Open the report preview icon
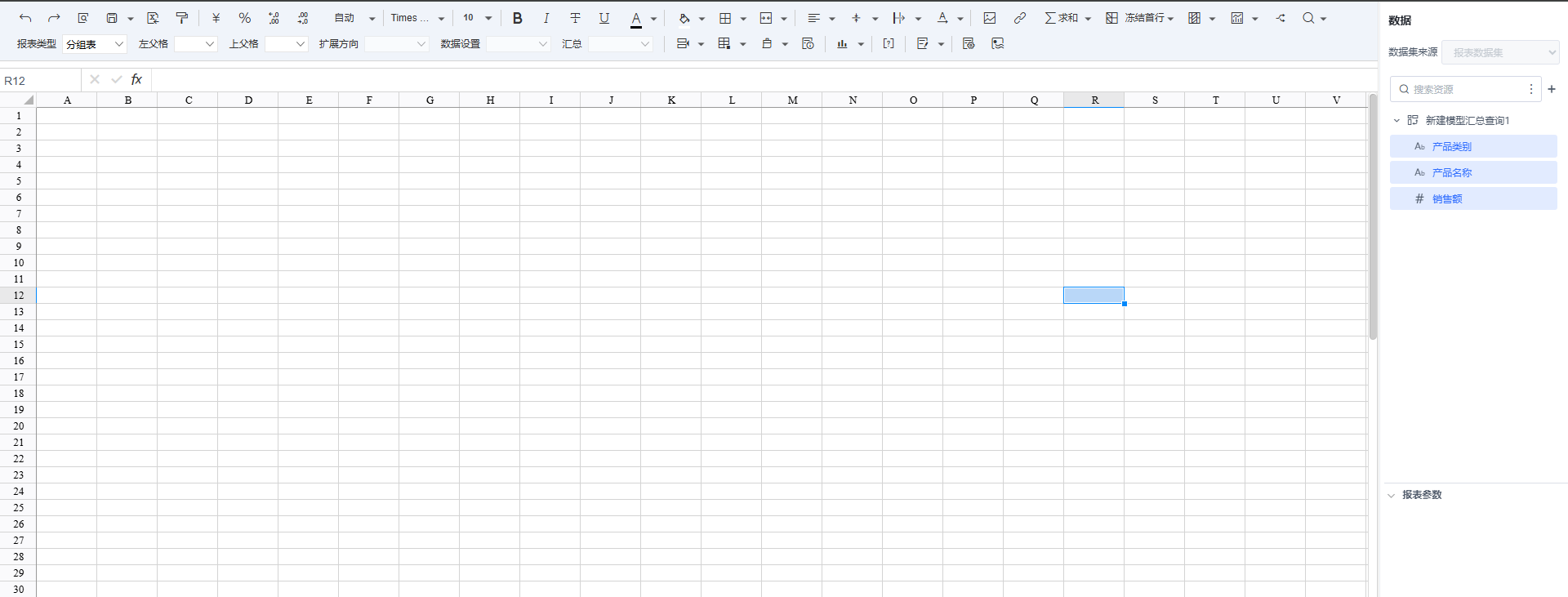Image resolution: width=1568 pixels, height=597 pixels. (x=82, y=18)
